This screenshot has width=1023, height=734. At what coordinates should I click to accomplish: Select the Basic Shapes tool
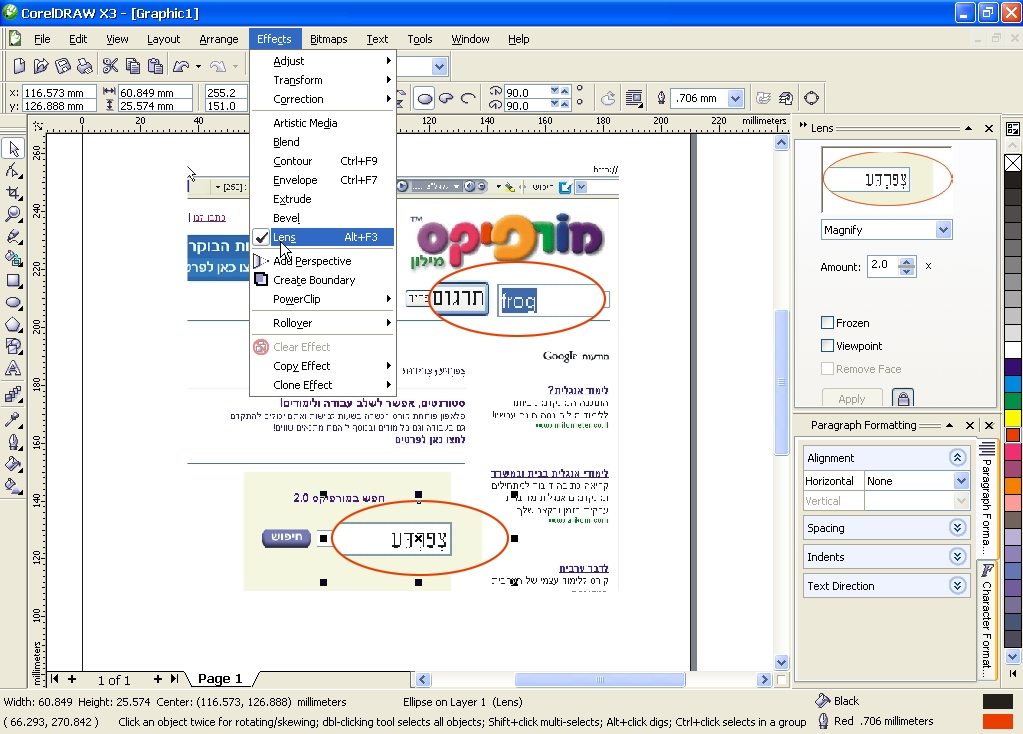[x=13, y=346]
